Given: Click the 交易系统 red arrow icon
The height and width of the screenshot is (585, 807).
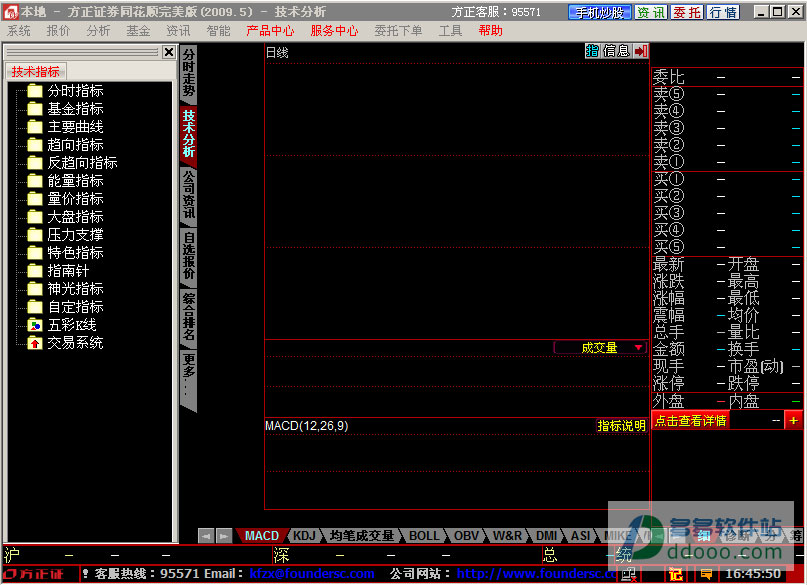Looking at the screenshot, I should click(x=35, y=343).
